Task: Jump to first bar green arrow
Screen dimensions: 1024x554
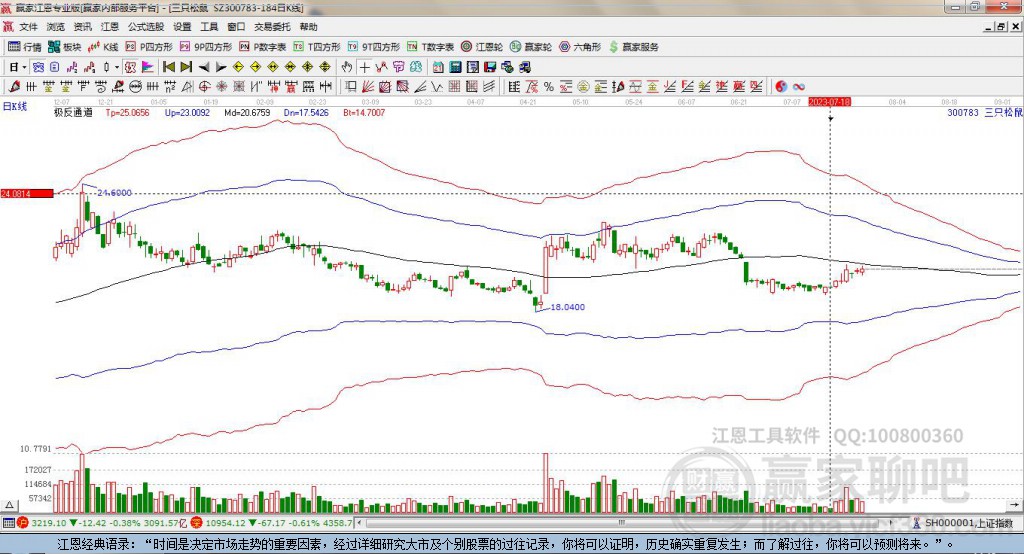Action: pyautogui.click(x=169, y=67)
